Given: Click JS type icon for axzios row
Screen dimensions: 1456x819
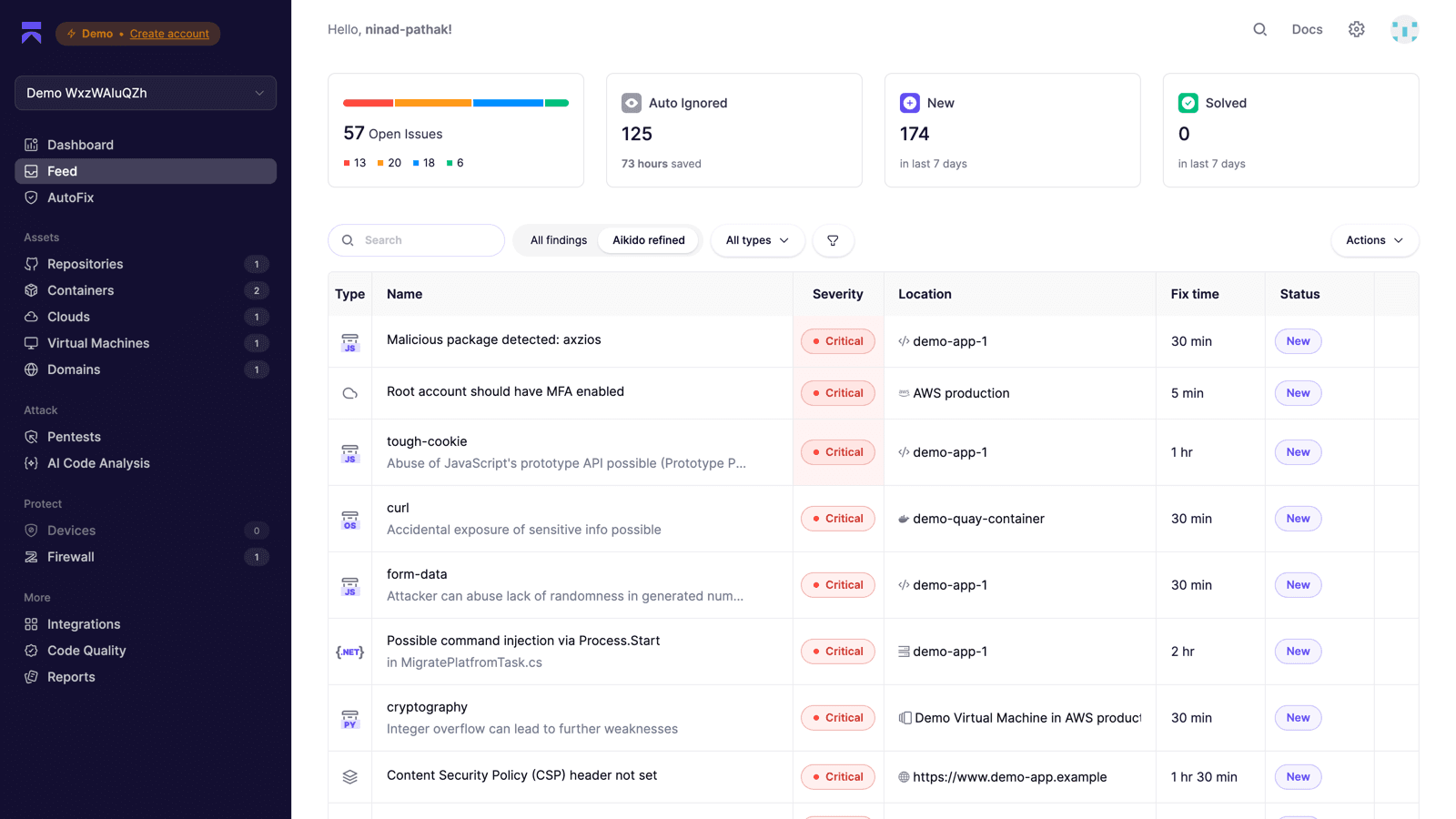Looking at the screenshot, I should coord(350,342).
